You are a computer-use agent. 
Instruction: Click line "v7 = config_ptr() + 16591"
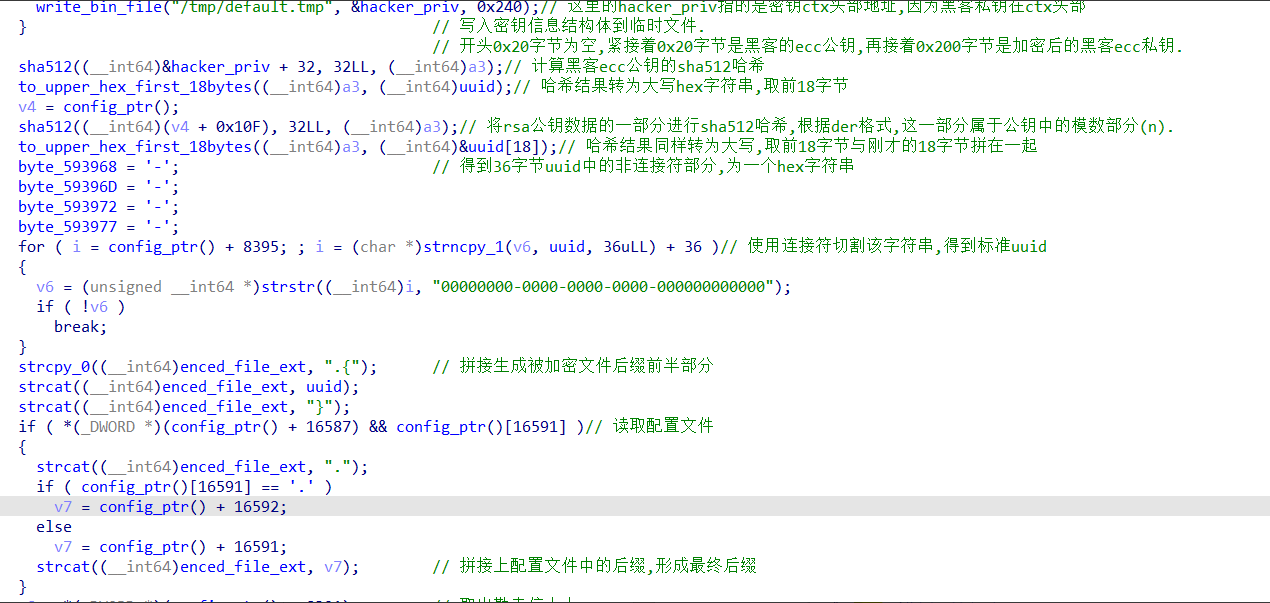point(170,547)
